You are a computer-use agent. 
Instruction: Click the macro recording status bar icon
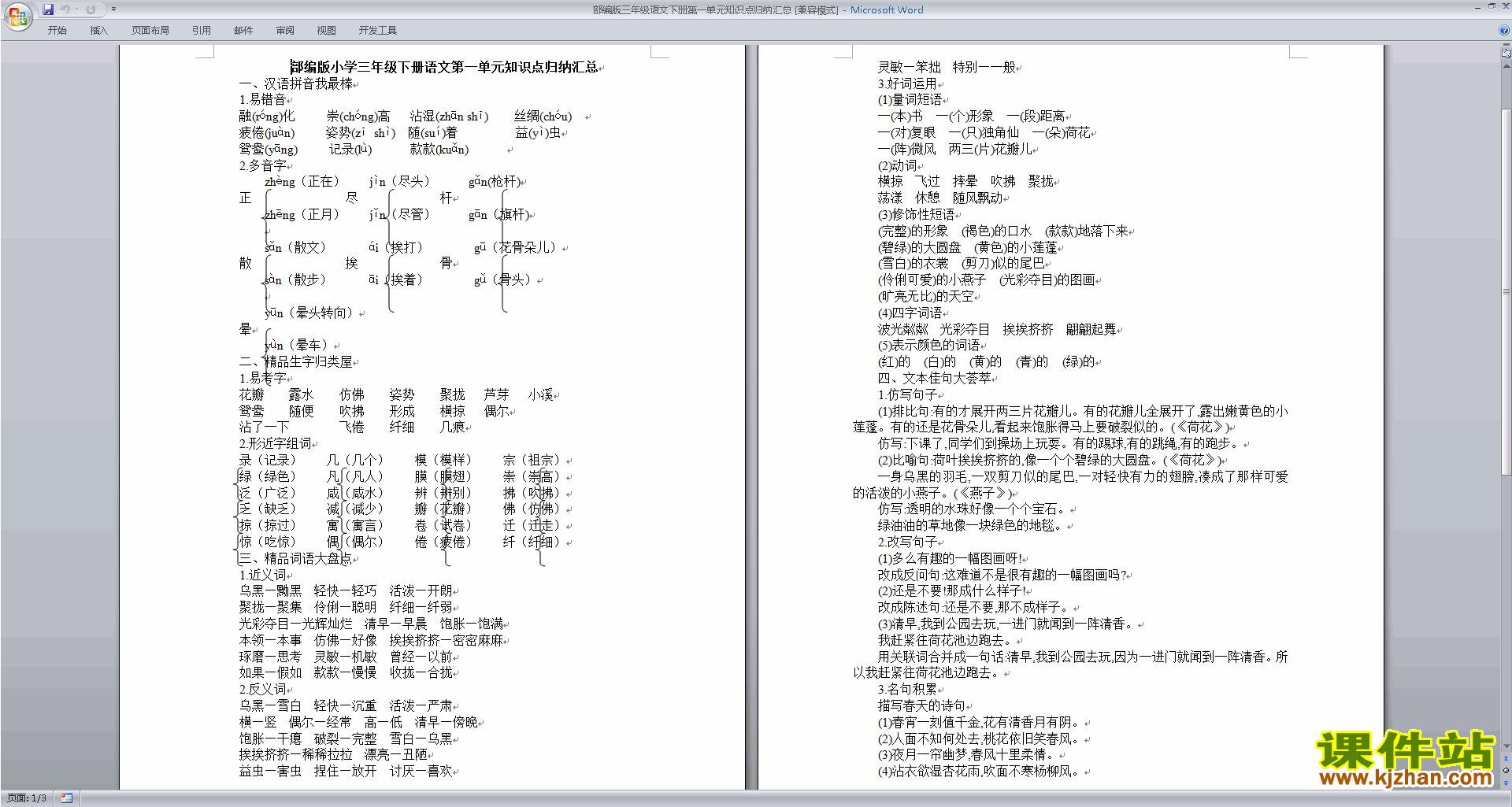click(66, 798)
